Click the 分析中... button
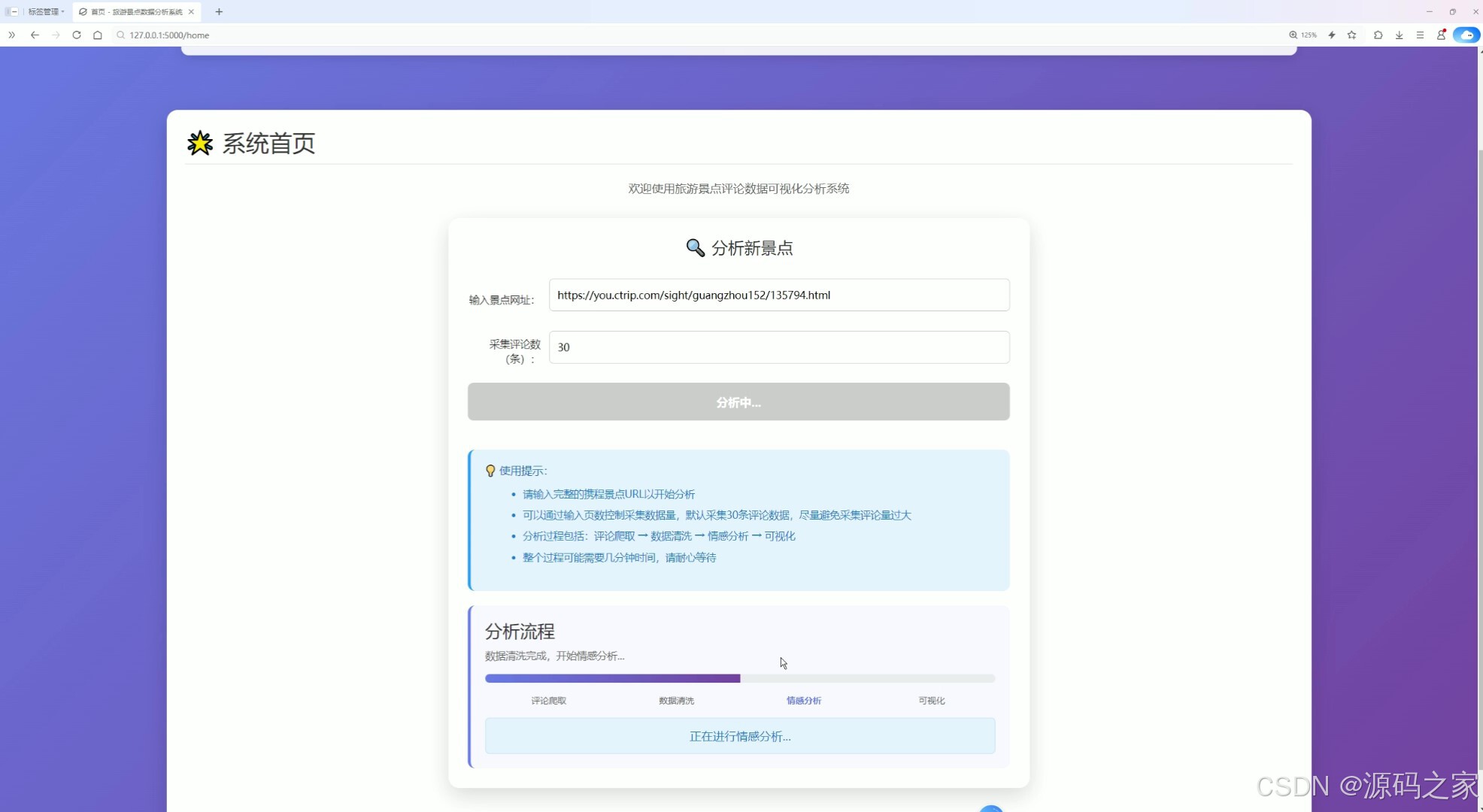The image size is (1483, 812). point(738,402)
